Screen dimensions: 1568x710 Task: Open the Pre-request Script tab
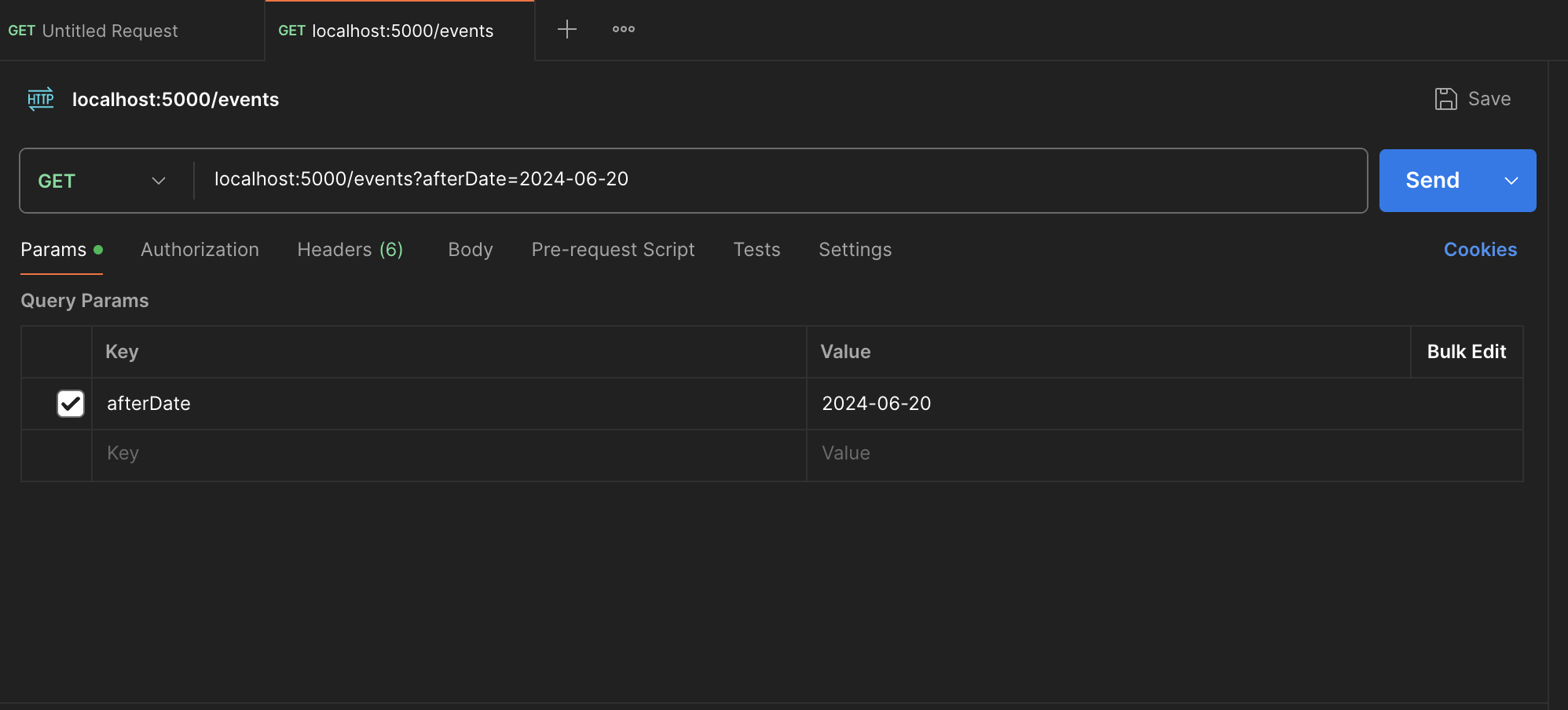[x=613, y=250]
